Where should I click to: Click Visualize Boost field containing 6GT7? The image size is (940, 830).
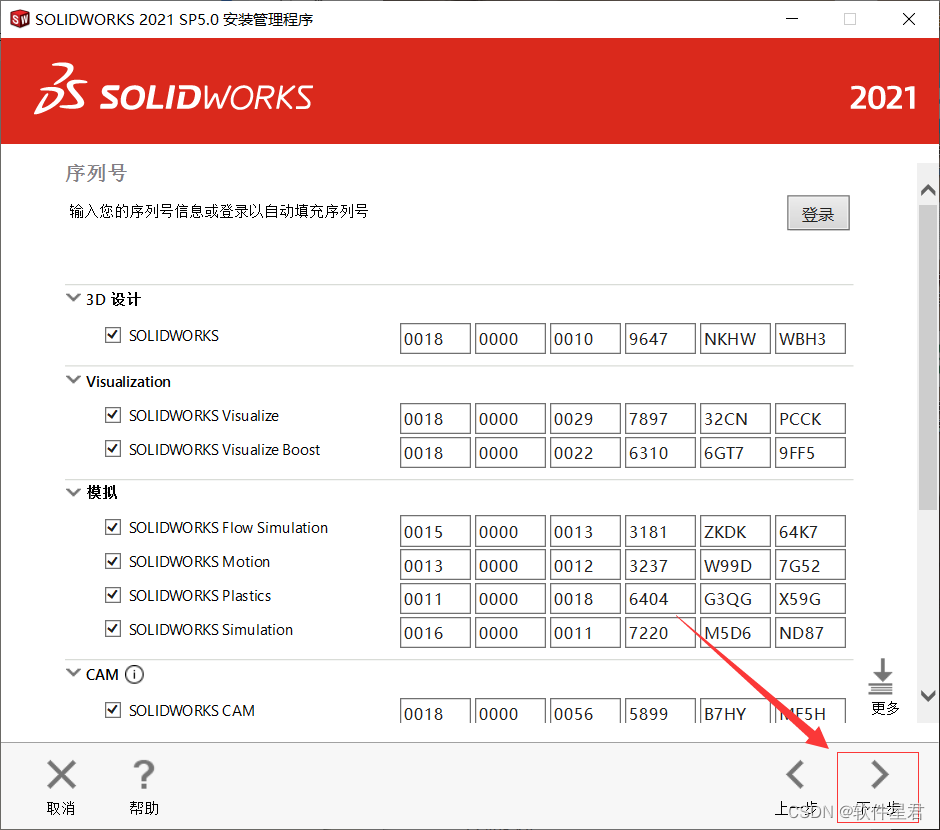click(735, 452)
